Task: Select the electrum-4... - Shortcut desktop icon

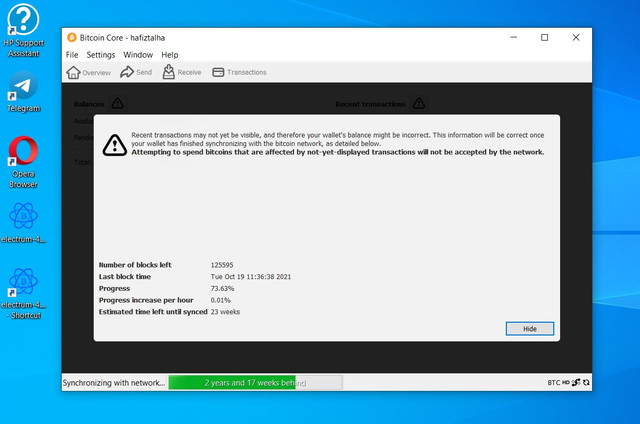Action: pos(23,293)
